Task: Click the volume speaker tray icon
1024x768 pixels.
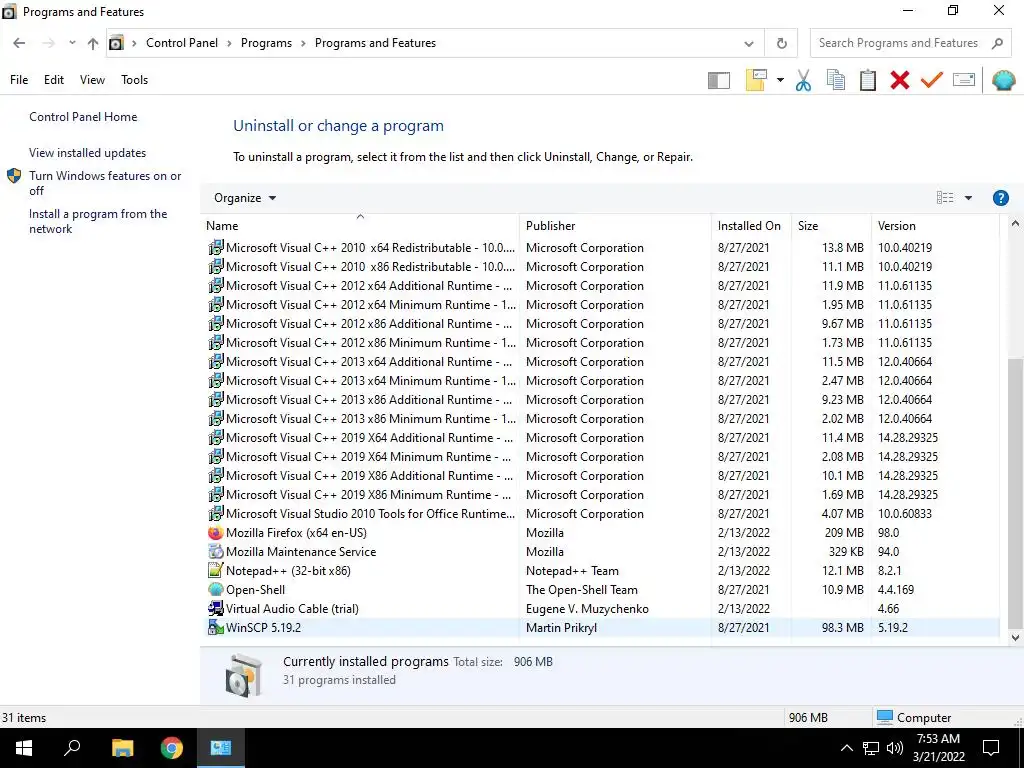Action: tap(895, 748)
